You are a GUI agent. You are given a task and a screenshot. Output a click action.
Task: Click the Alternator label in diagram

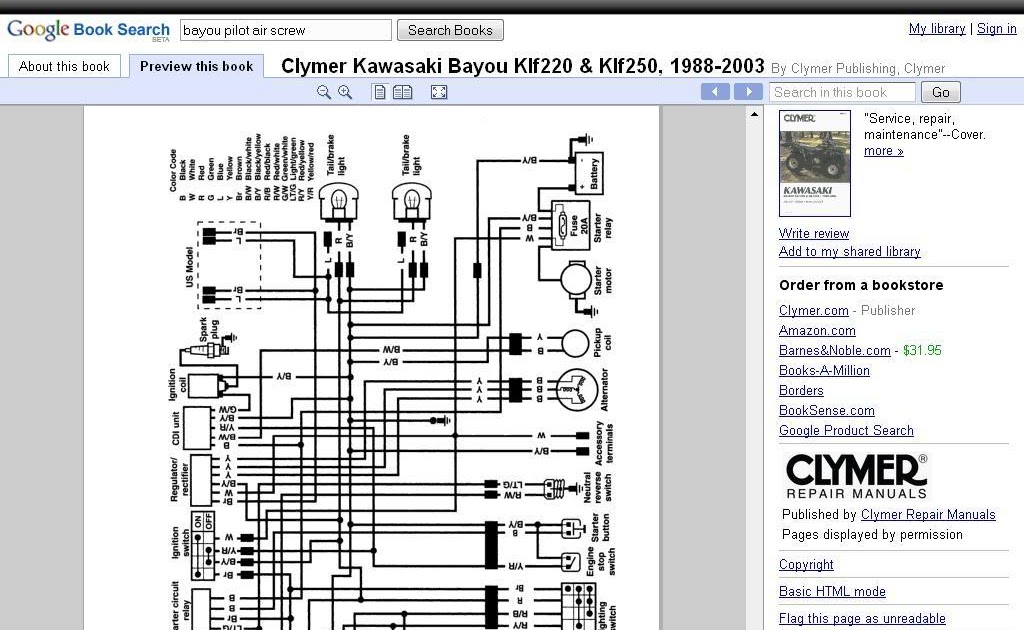(x=604, y=390)
